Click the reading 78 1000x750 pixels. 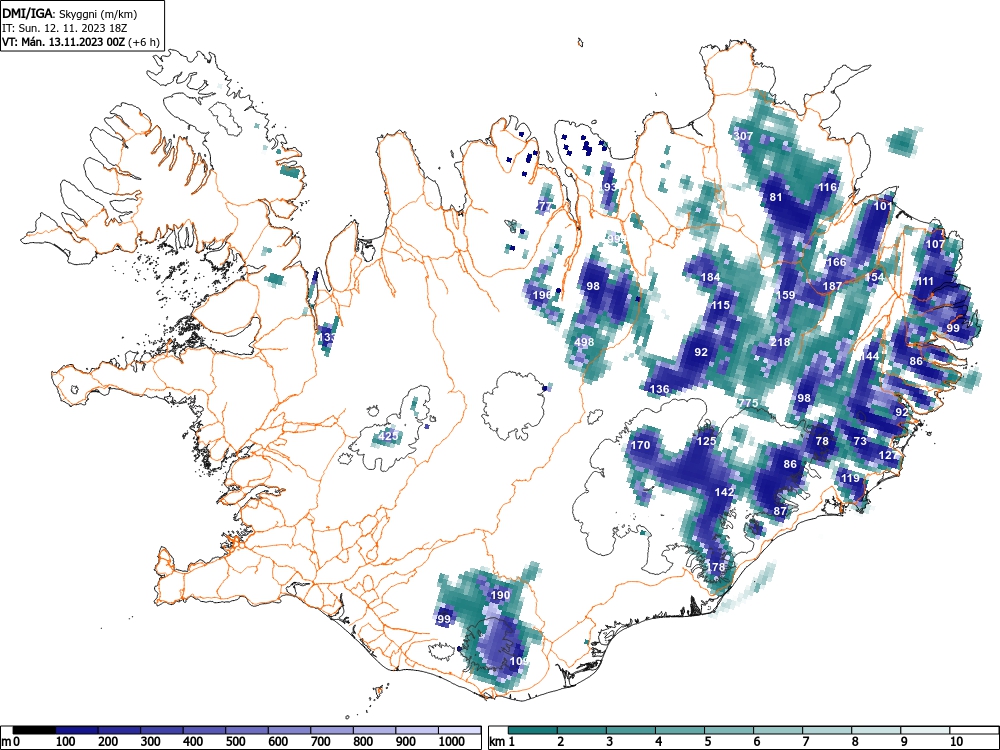(822, 441)
